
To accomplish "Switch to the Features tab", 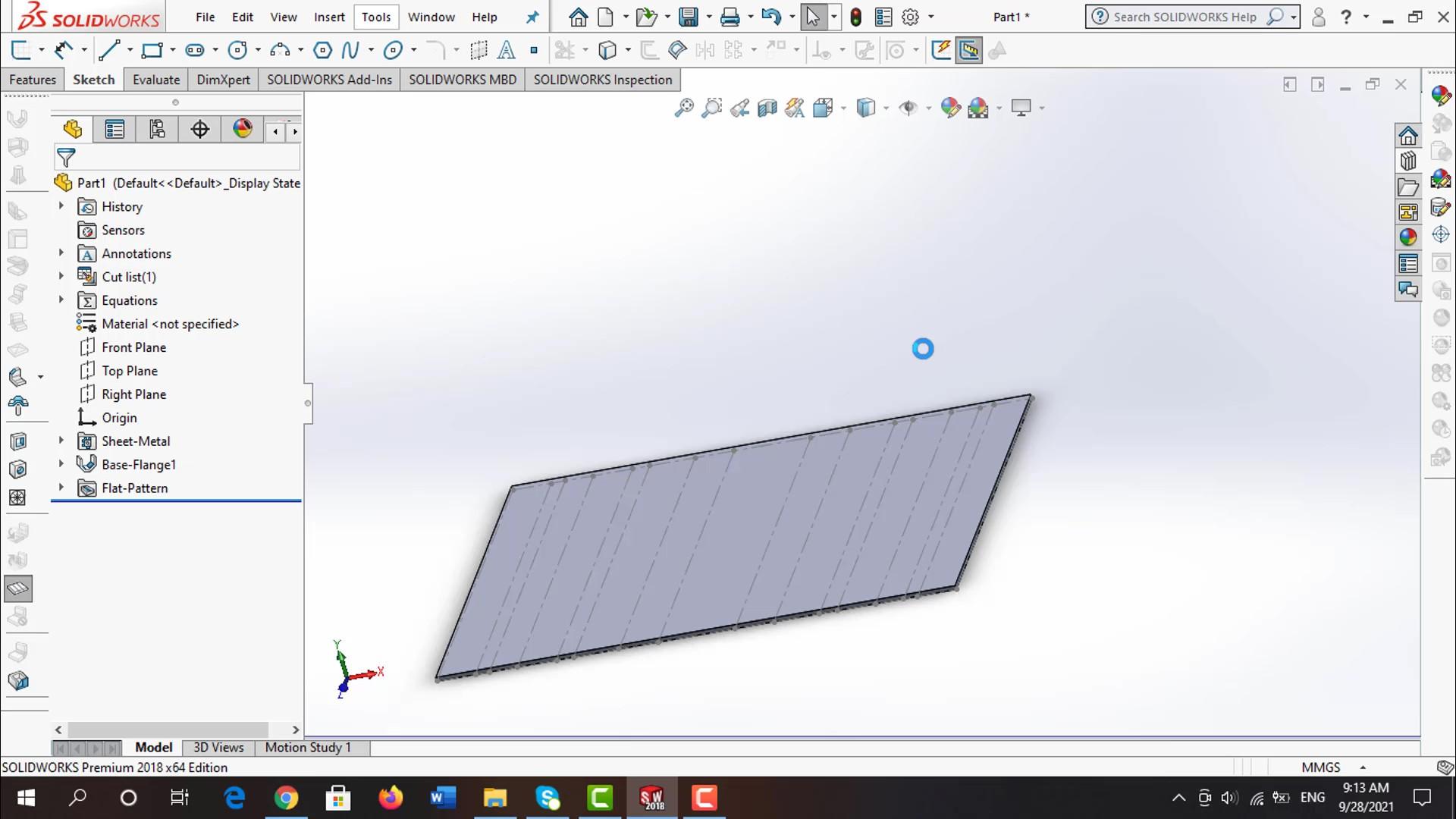I will [x=33, y=80].
